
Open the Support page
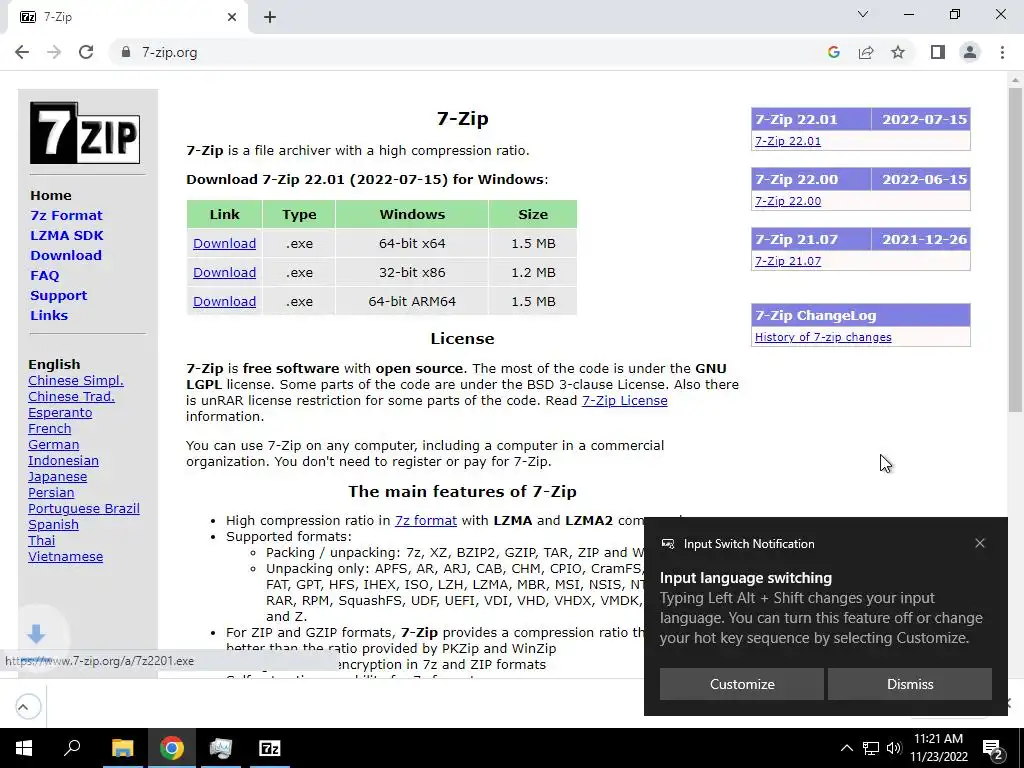tap(58, 295)
